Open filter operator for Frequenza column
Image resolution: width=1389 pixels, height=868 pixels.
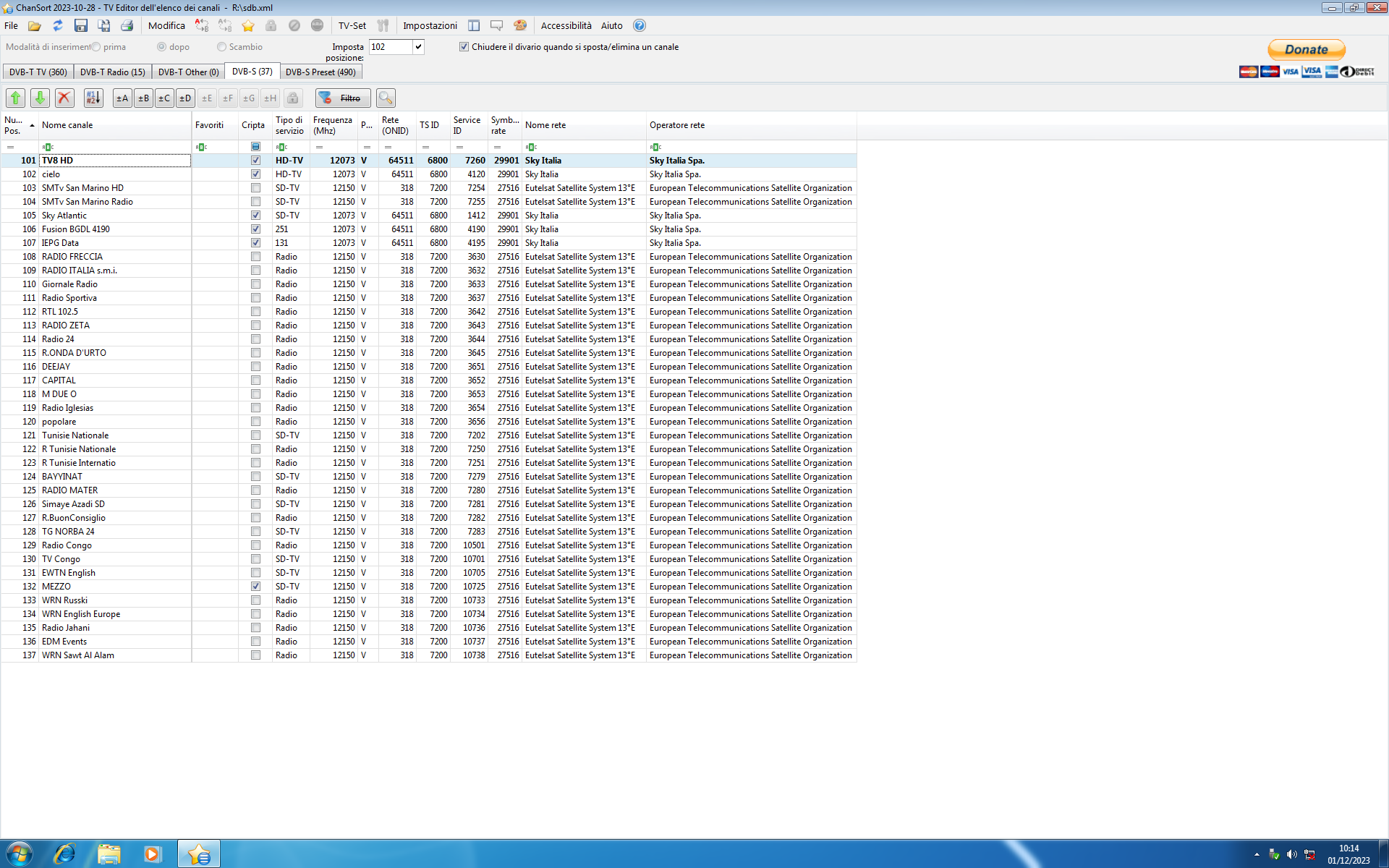pyautogui.click(x=319, y=147)
